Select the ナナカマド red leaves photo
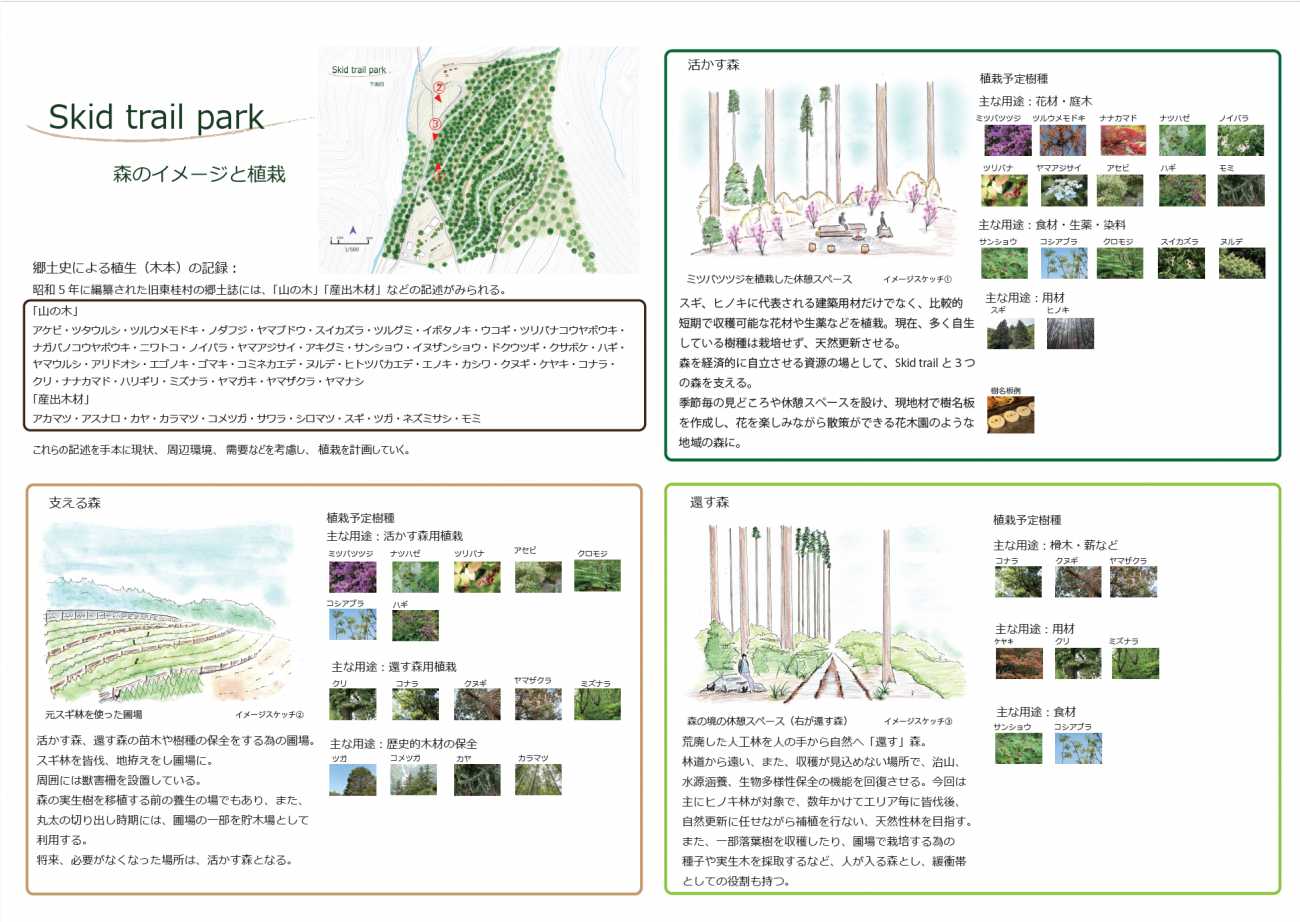 pyautogui.click(x=1120, y=140)
